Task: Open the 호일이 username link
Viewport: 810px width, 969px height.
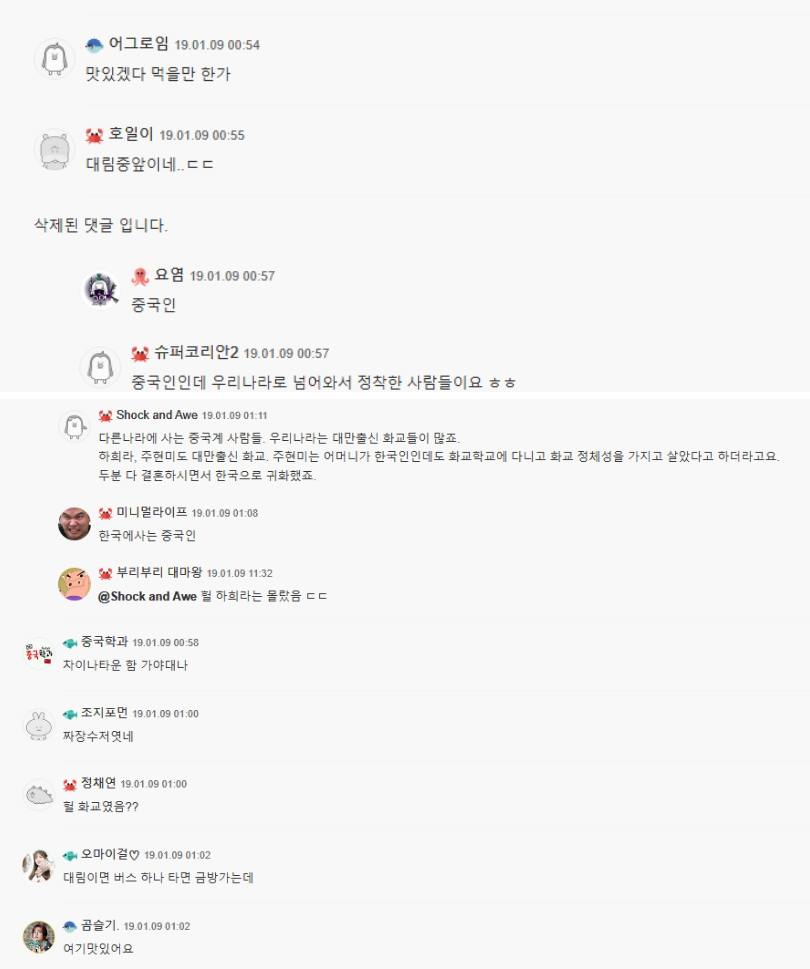Action: (x=130, y=133)
